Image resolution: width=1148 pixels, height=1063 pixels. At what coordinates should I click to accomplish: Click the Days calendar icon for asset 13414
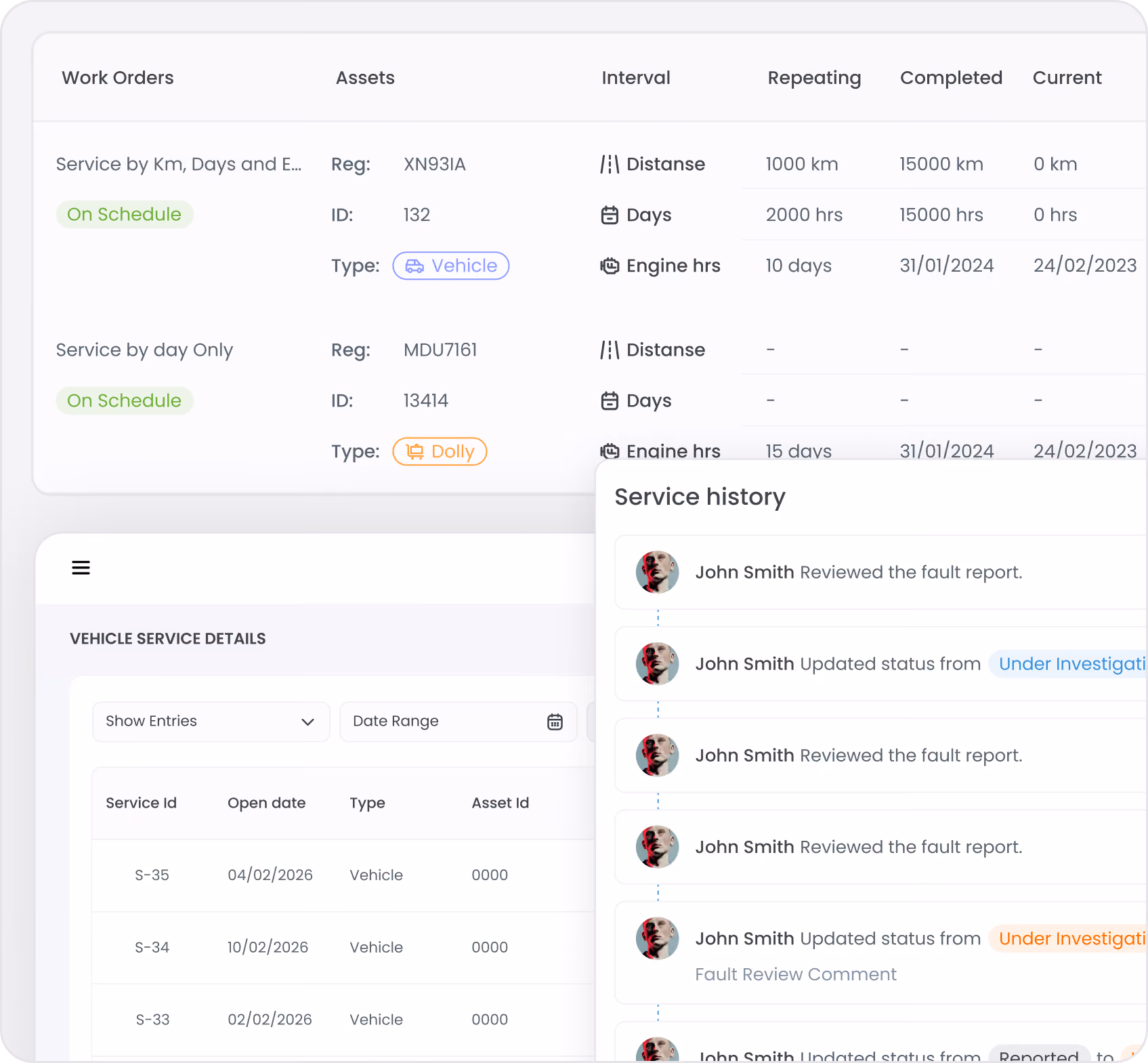tap(610, 400)
